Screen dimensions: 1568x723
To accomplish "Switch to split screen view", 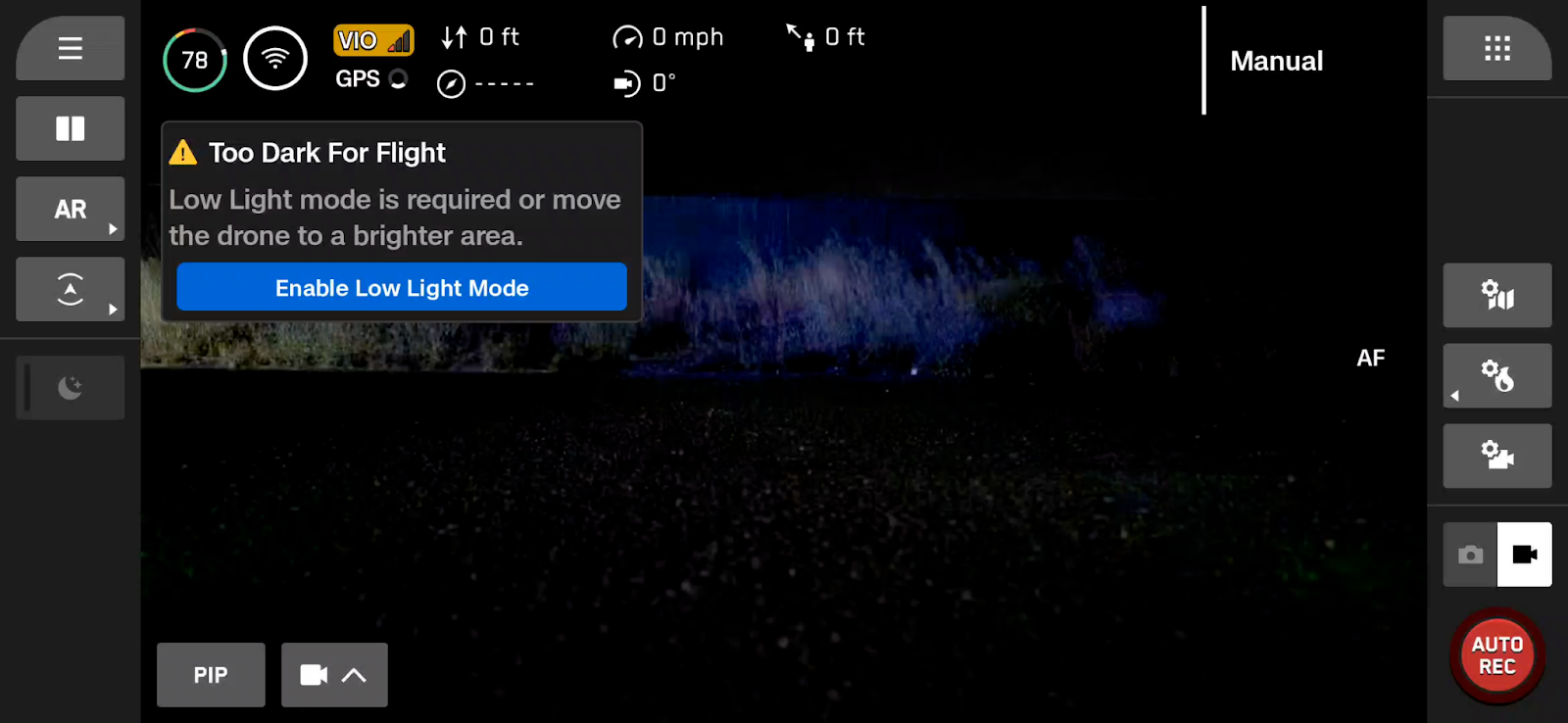I will (70, 128).
